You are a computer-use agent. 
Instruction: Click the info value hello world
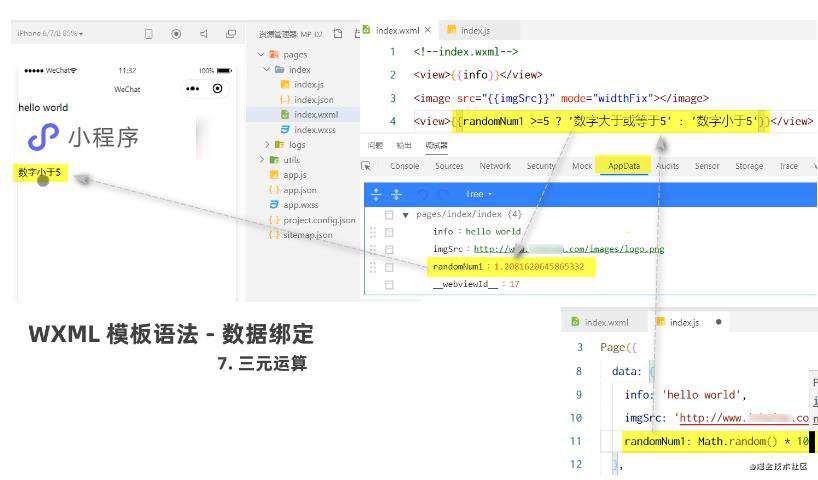493,231
